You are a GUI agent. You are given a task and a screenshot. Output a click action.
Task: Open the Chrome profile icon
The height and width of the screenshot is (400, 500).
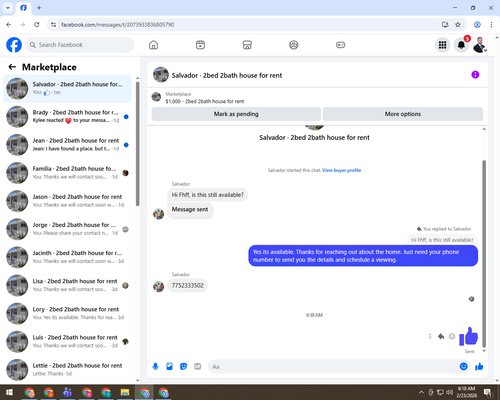tap(477, 24)
